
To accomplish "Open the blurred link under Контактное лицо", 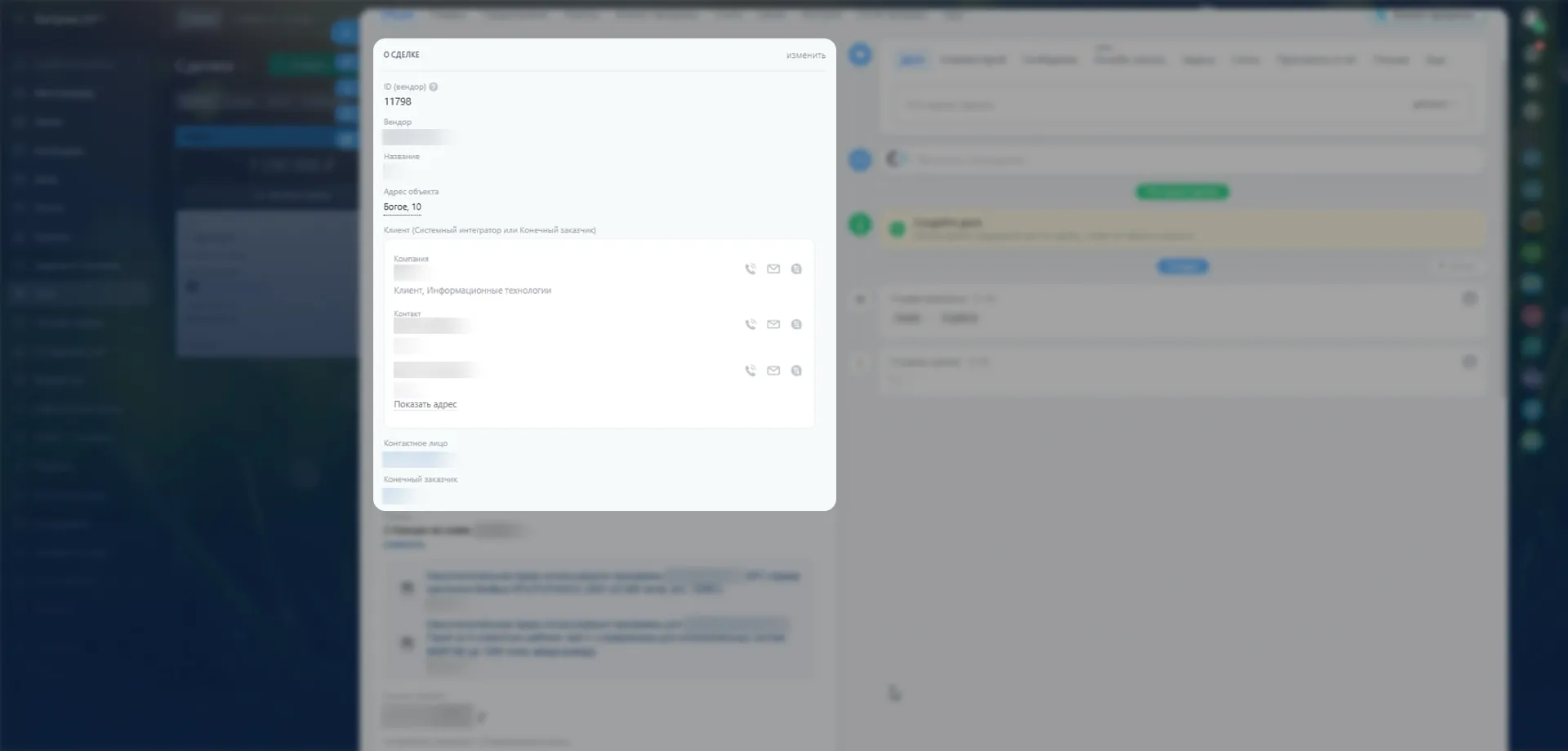I will pos(418,460).
